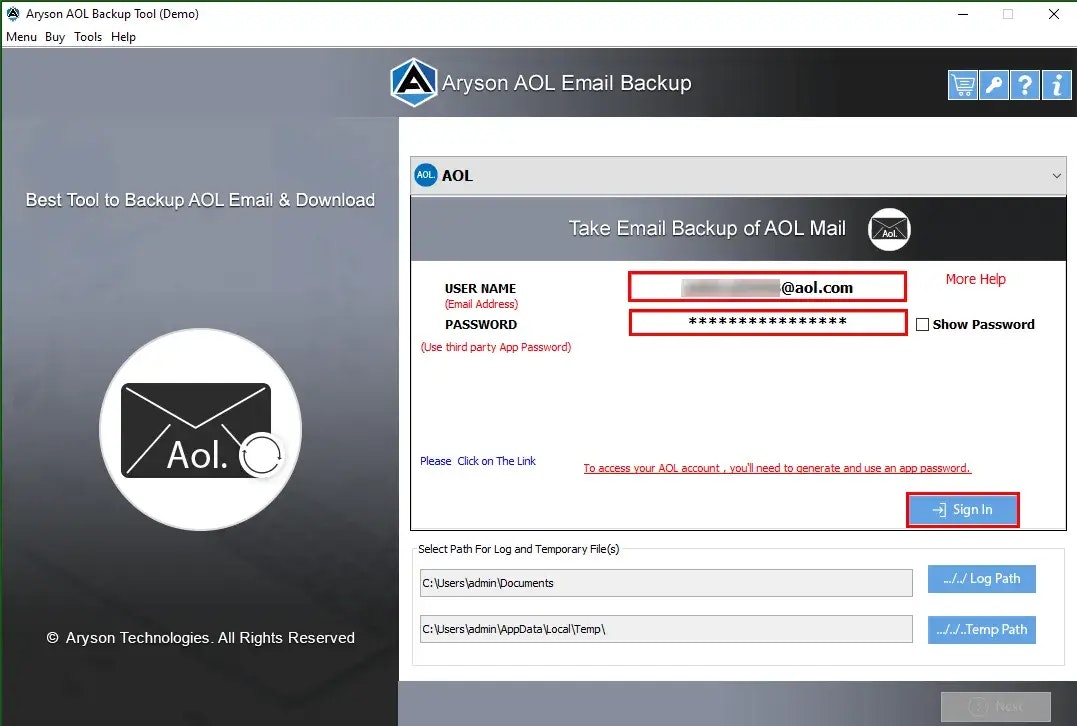Open the Help menu
This screenshot has width=1077, height=726.
pyautogui.click(x=124, y=37)
